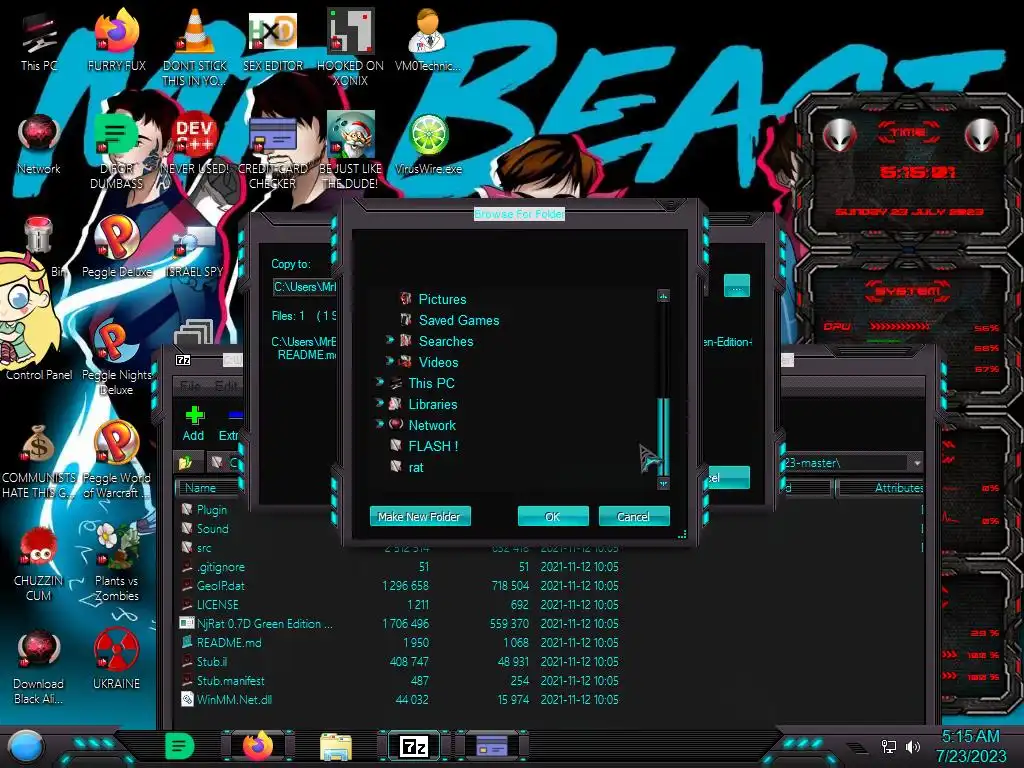The height and width of the screenshot is (768, 1024).
Task: Open the 7-Zip path dropdown arrow
Action: pyautogui.click(x=917, y=463)
